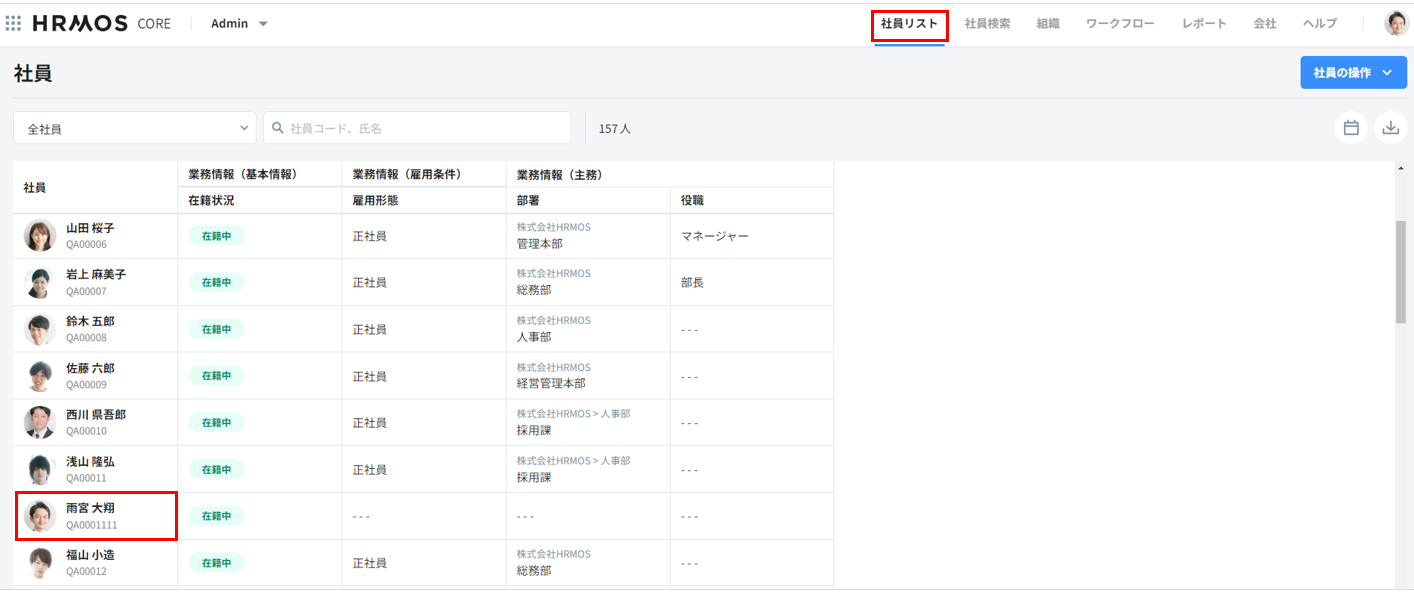1414x592 pixels.
Task: Go to the ワークフロー menu
Action: tap(1120, 24)
